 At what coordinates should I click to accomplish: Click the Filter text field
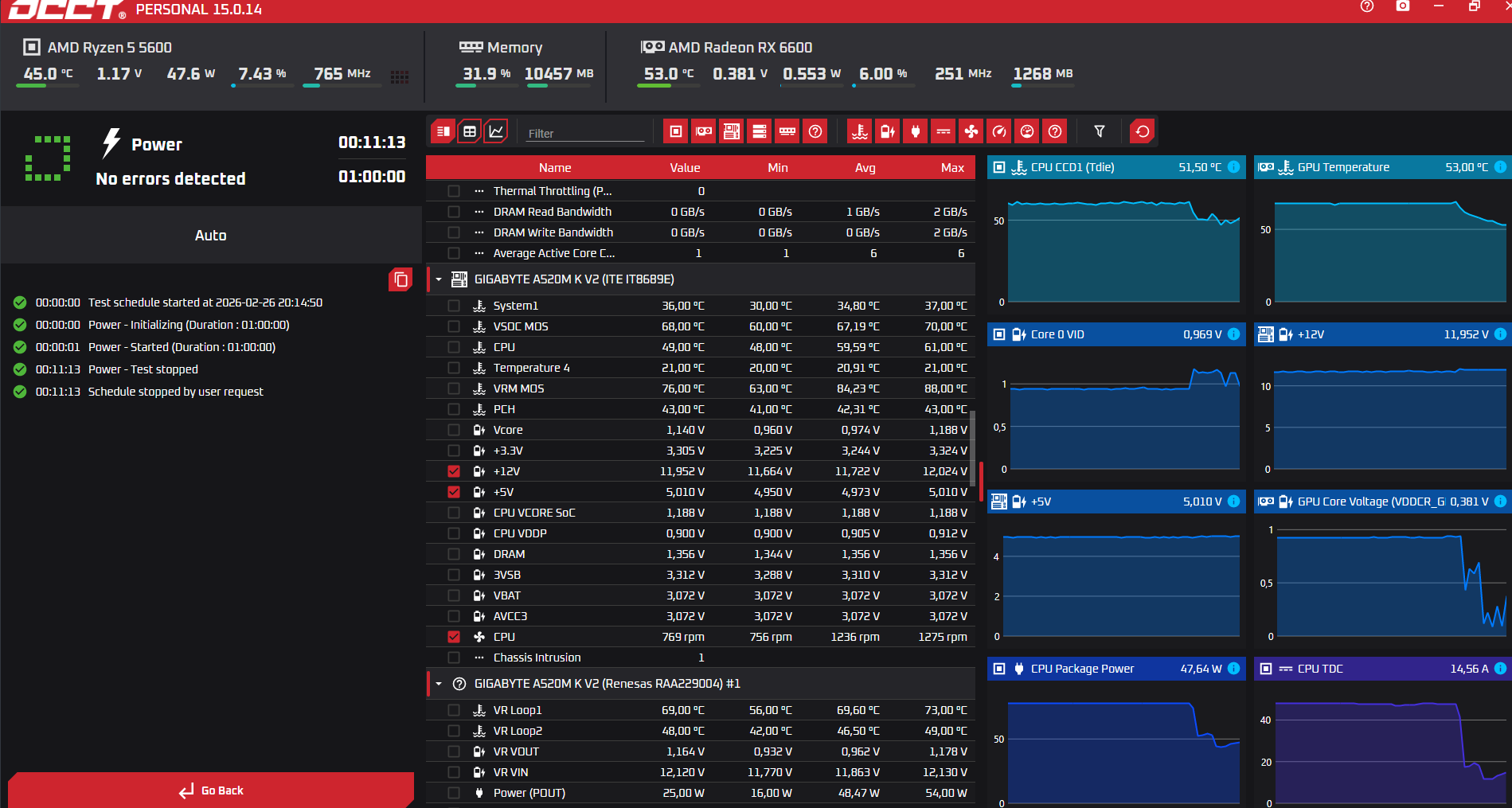pos(585,133)
